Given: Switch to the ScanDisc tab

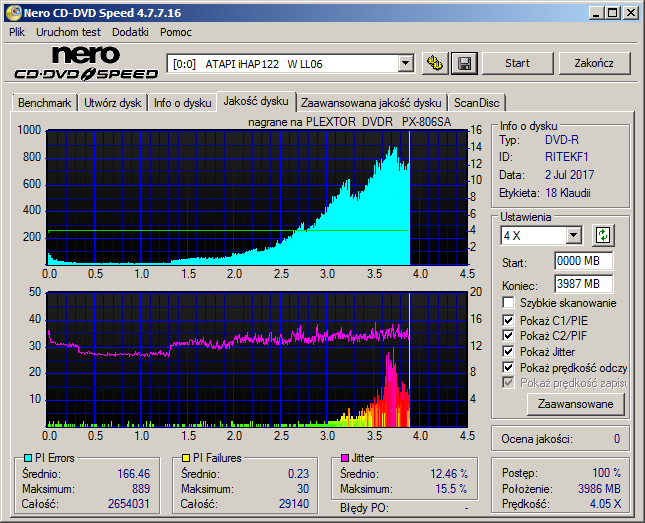Looking at the screenshot, I should tap(476, 103).
